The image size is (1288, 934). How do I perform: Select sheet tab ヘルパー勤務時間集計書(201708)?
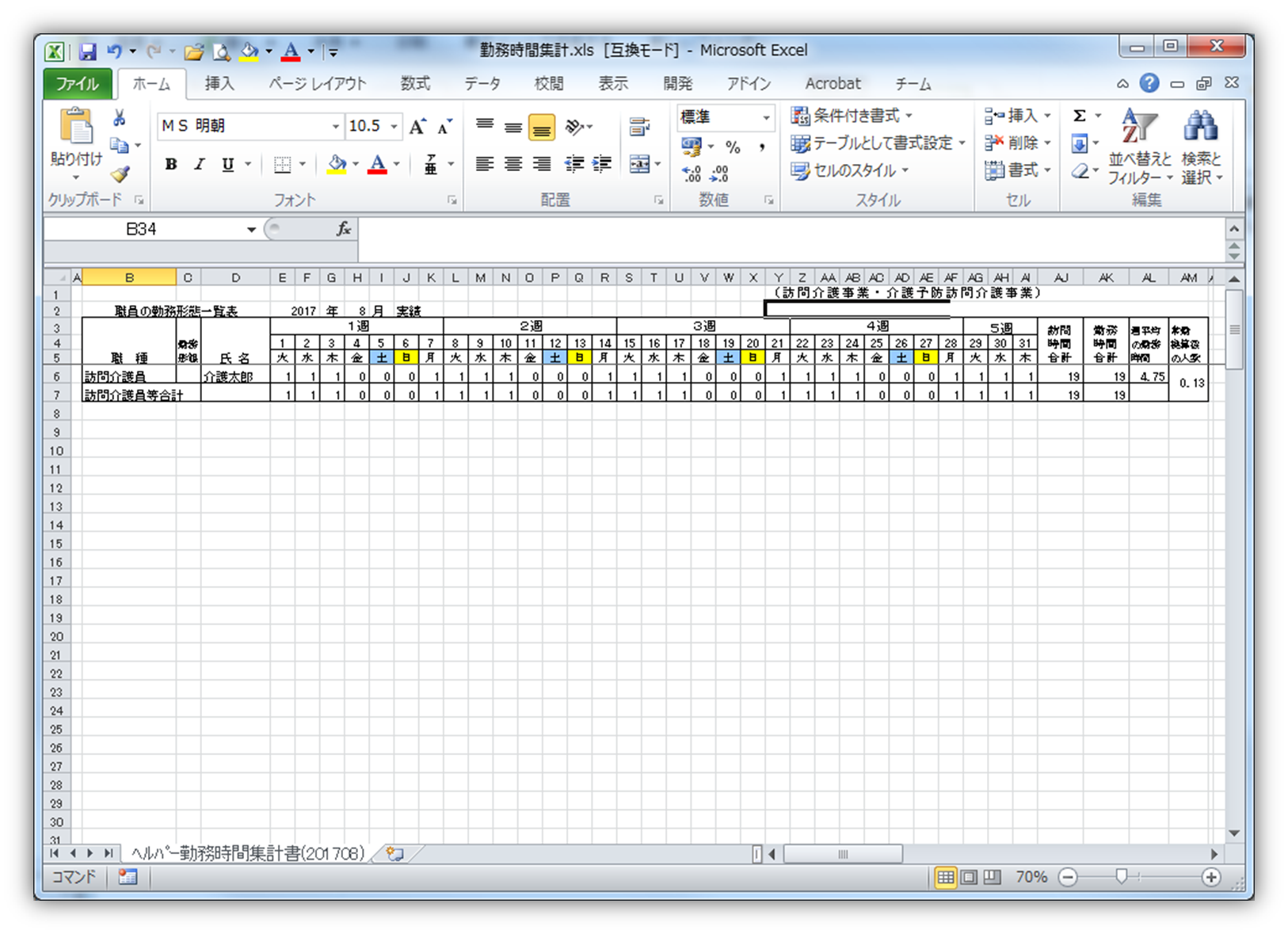[248, 853]
